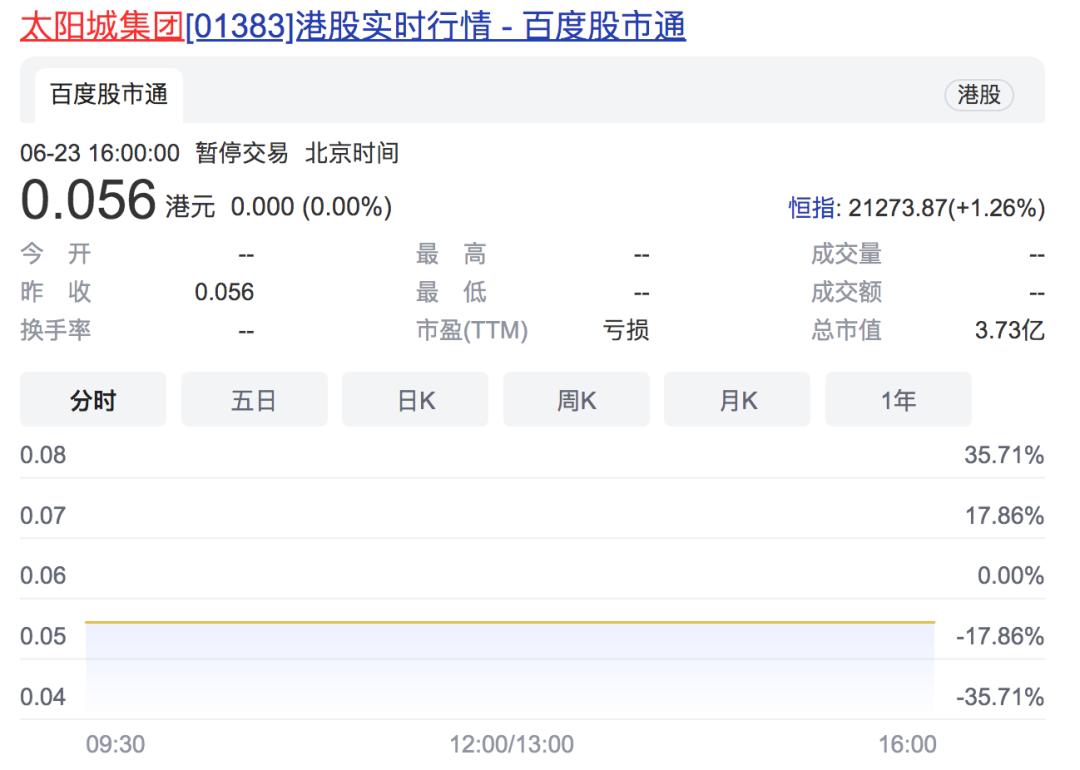Switch to the 周K weekly chart
Viewport: 1080px width, 770px height.
click(576, 398)
